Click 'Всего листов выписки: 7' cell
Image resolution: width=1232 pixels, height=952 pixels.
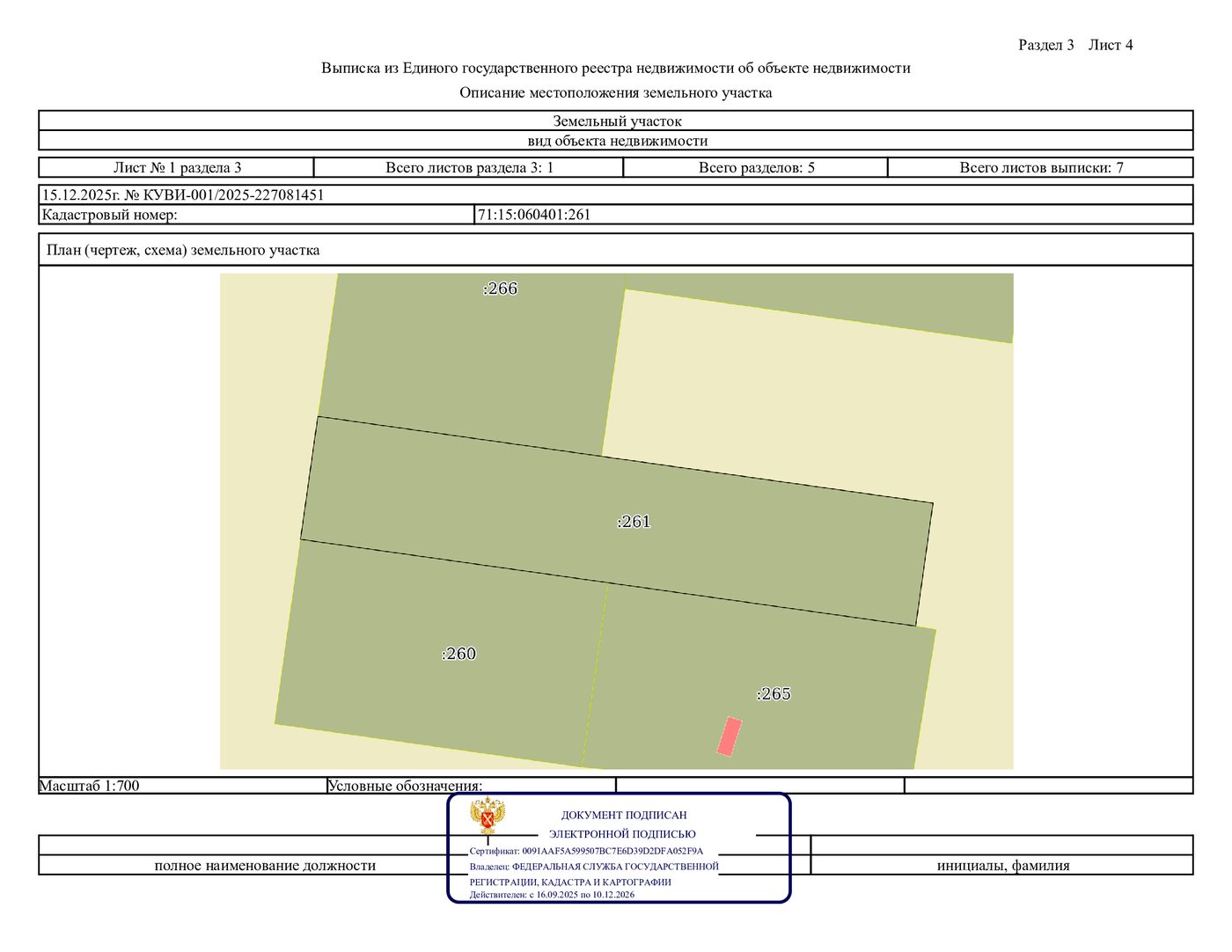pyautogui.click(x=1041, y=167)
